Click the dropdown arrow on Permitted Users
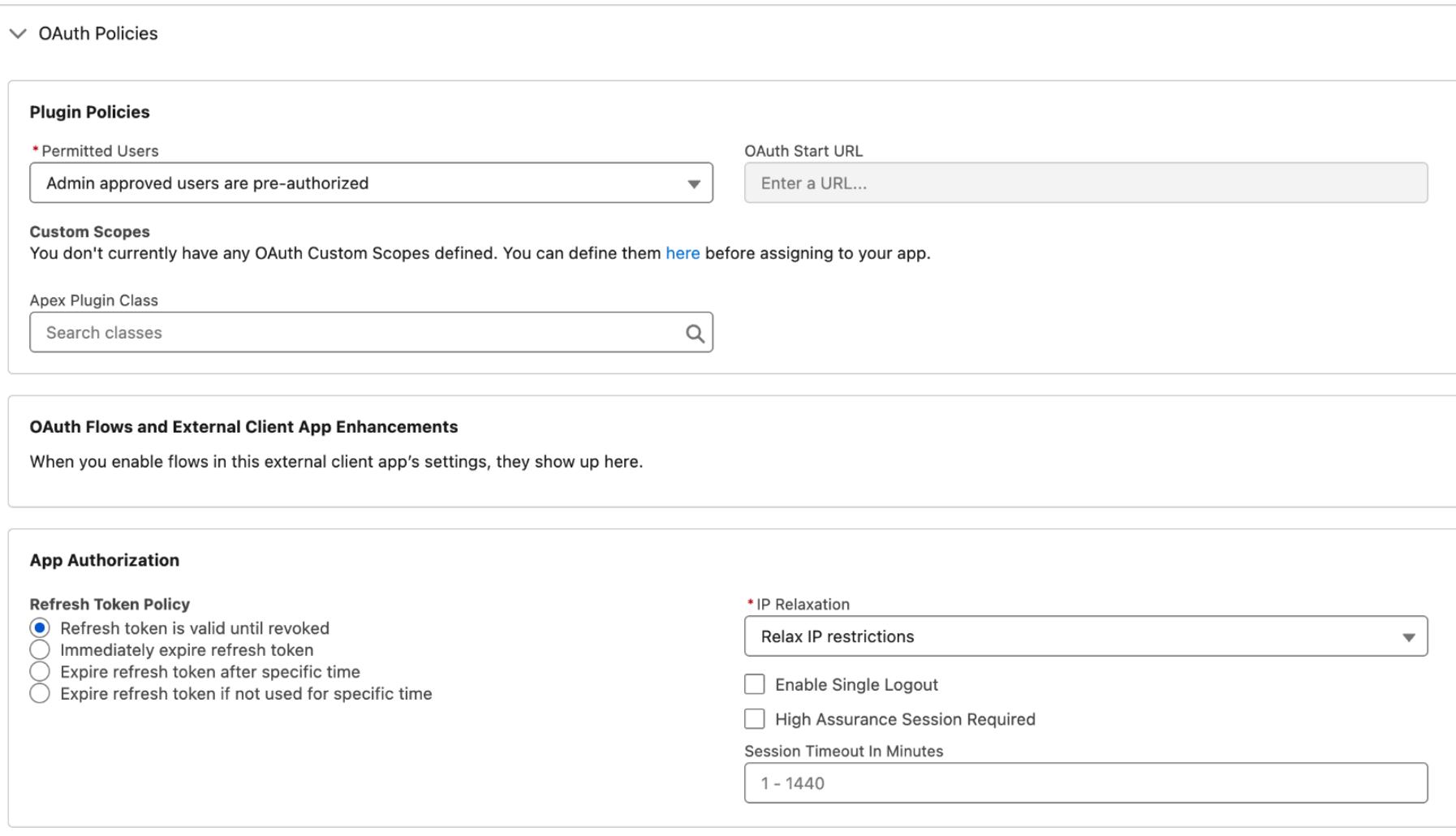This screenshot has height=836, width=1456. 694,183
